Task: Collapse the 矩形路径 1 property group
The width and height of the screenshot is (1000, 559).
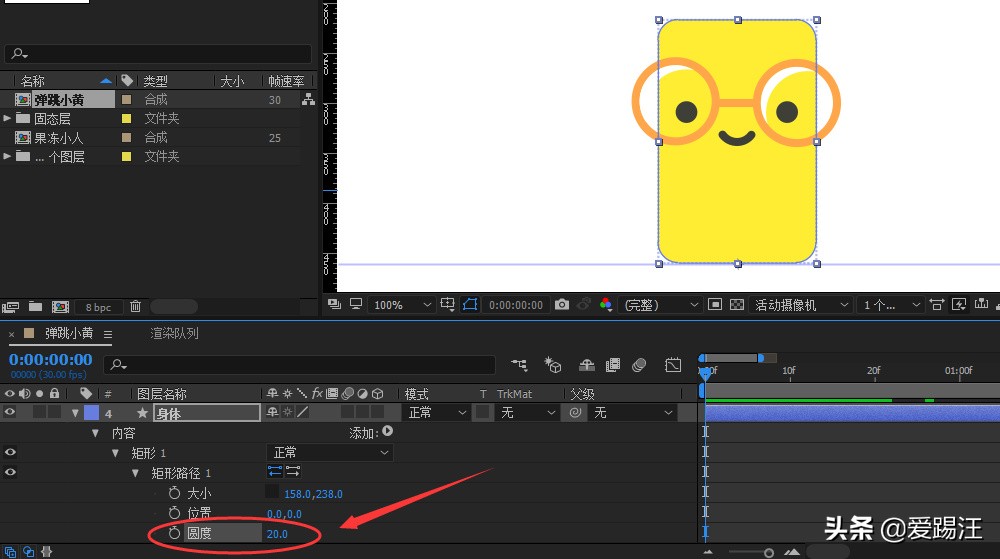Action: [135, 473]
